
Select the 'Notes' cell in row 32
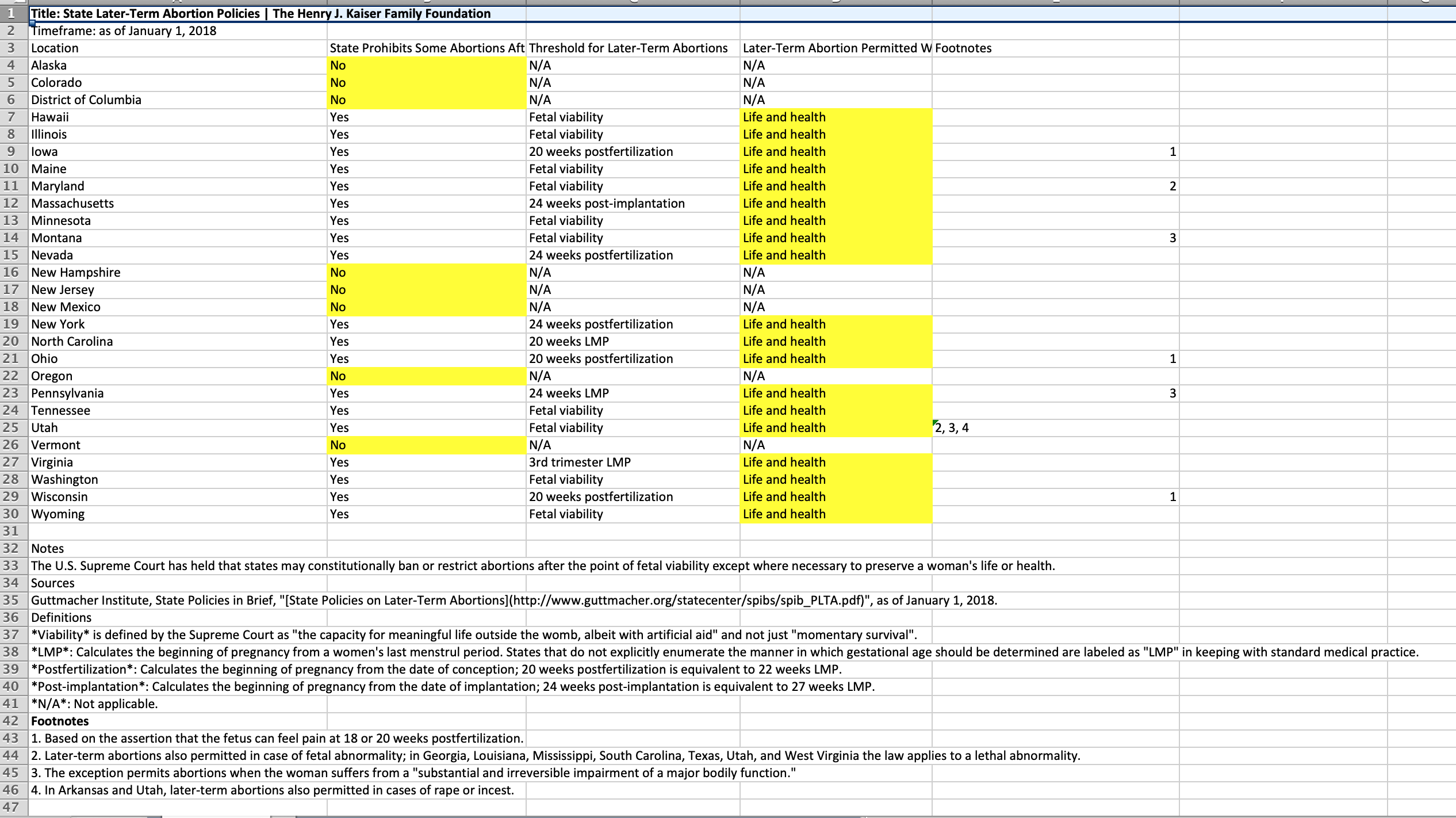click(x=177, y=549)
